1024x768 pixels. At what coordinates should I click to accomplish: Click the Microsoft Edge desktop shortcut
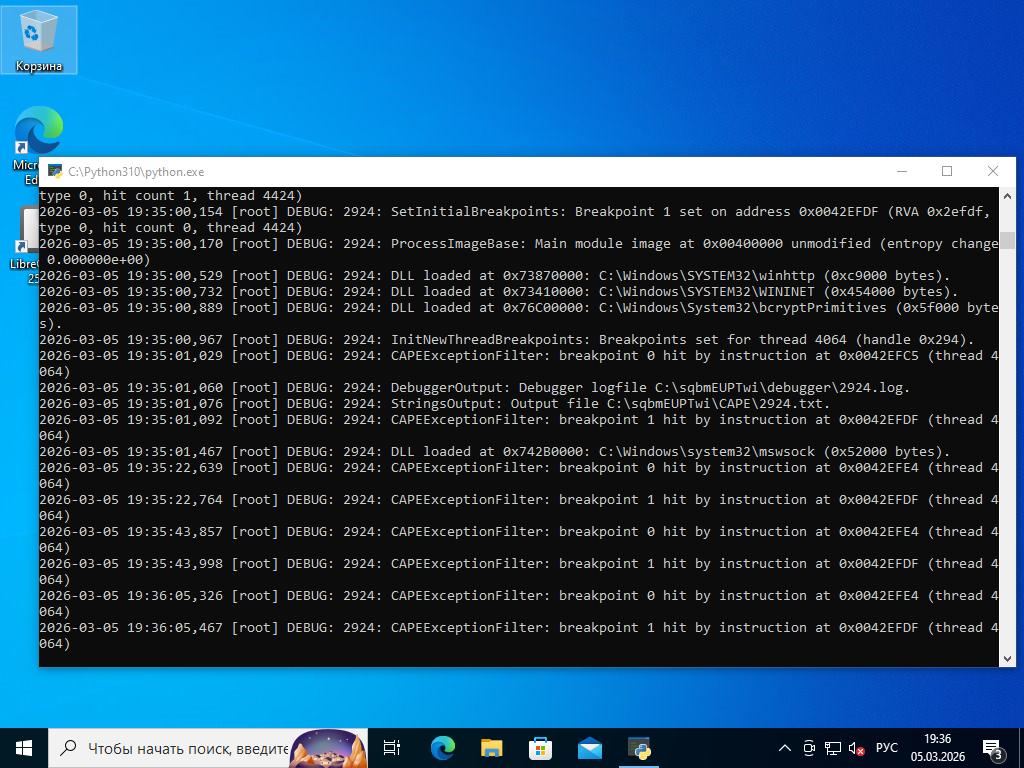37,135
